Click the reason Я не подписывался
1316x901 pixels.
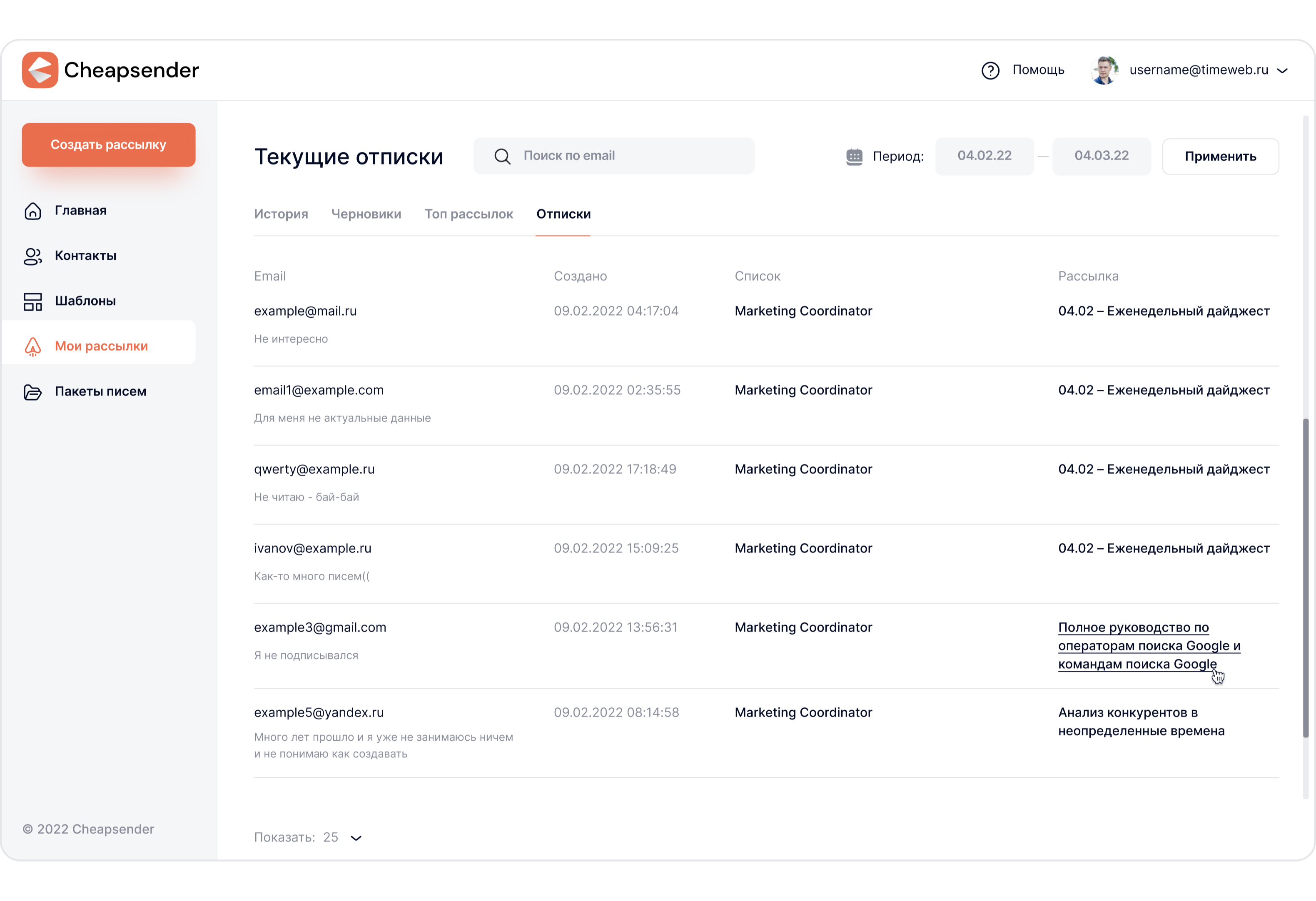click(x=306, y=655)
